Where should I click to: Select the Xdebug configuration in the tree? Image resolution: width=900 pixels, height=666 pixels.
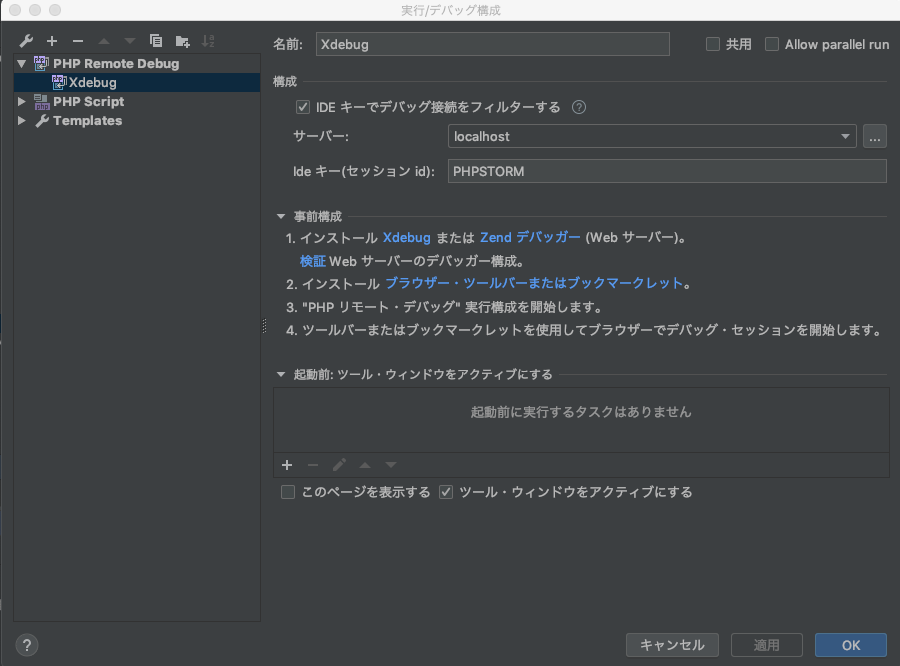[x=92, y=82]
